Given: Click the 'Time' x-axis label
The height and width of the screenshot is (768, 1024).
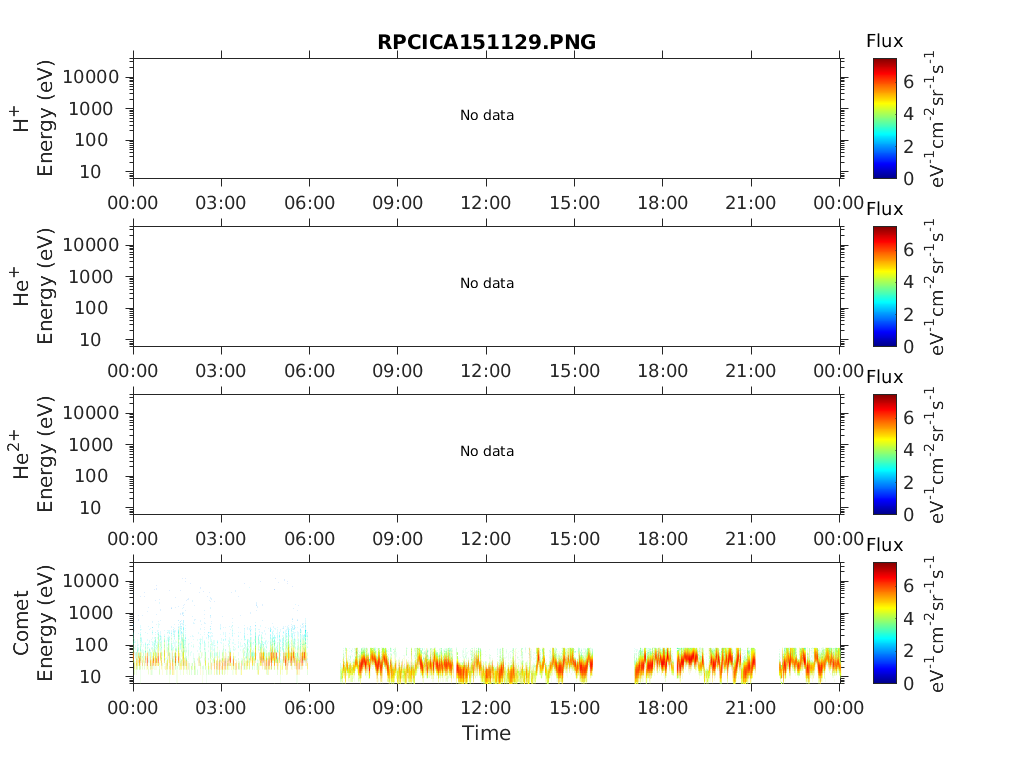Looking at the screenshot, I should click(487, 733).
